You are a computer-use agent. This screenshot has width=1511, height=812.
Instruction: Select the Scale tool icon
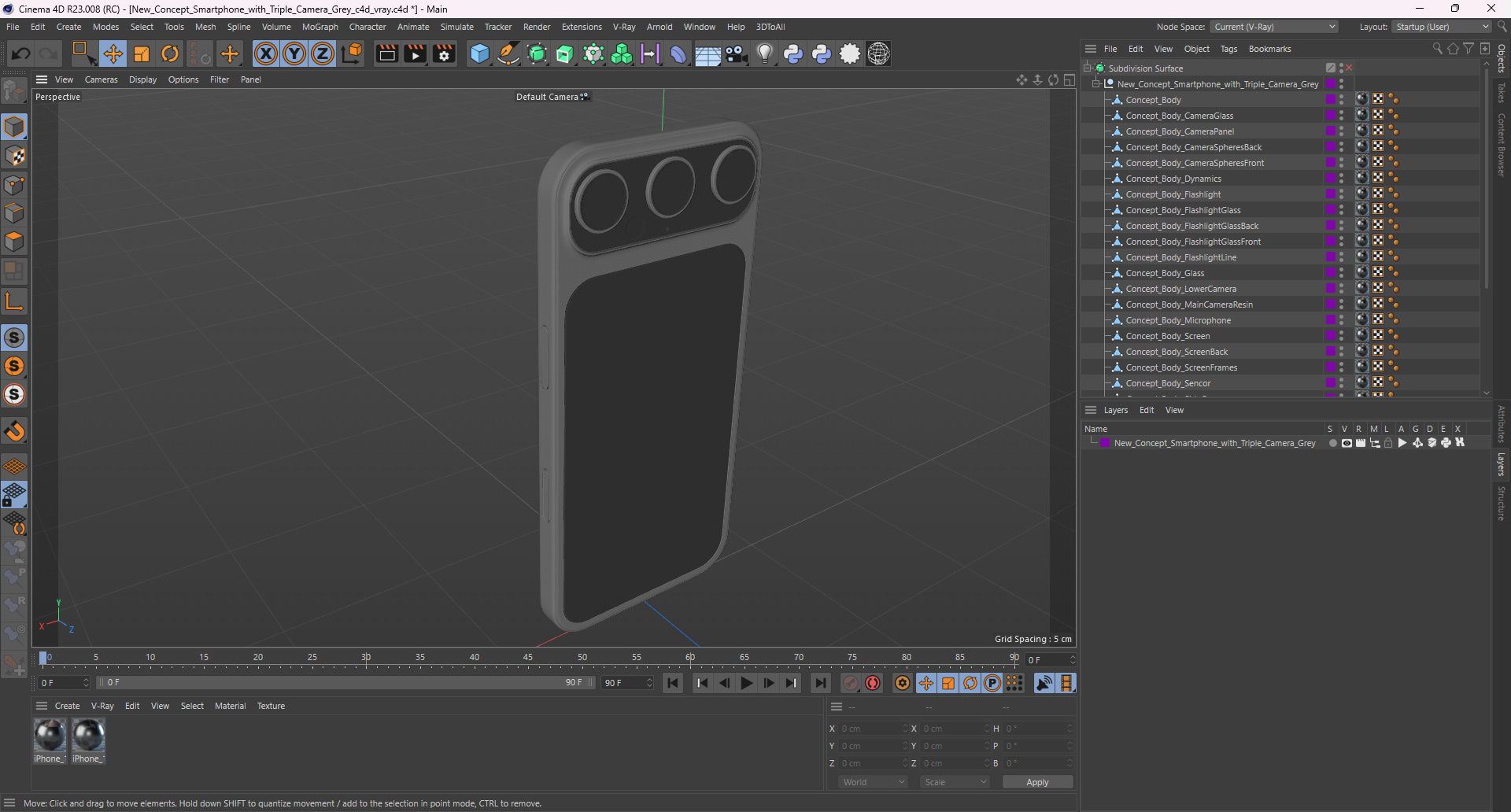pos(142,54)
